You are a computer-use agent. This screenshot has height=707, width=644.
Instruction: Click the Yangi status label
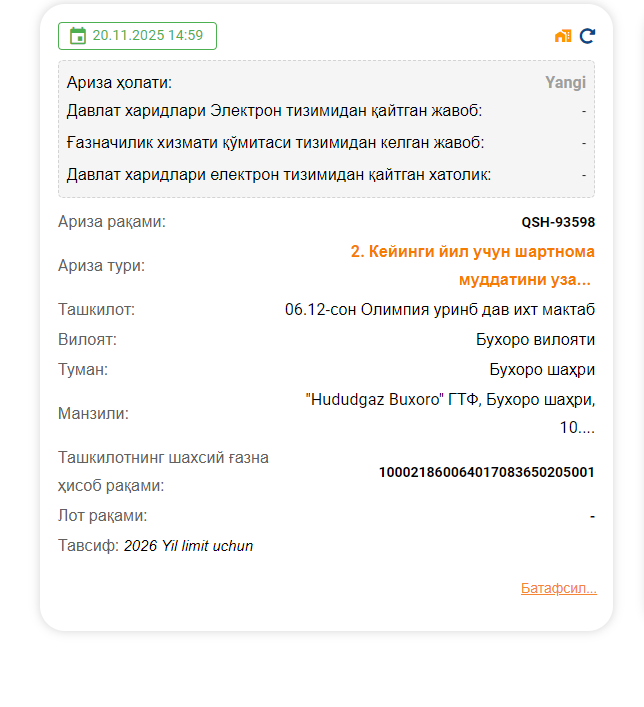565,83
